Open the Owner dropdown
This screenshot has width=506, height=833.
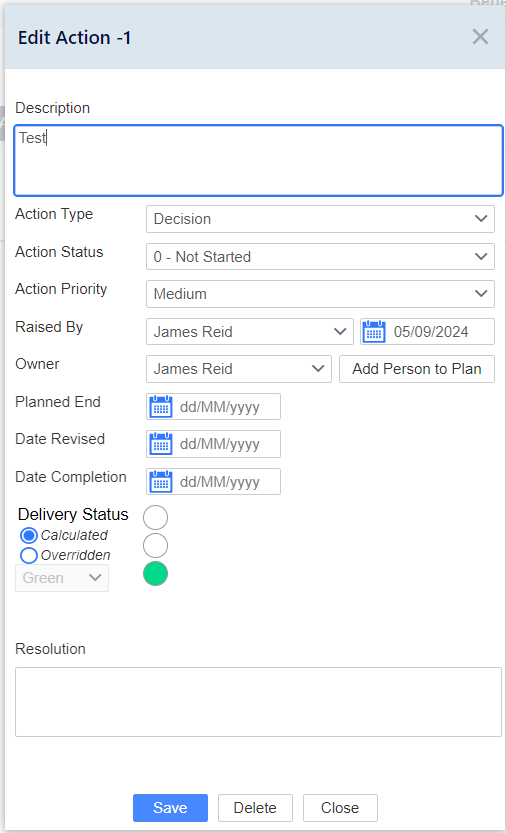pos(239,369)
